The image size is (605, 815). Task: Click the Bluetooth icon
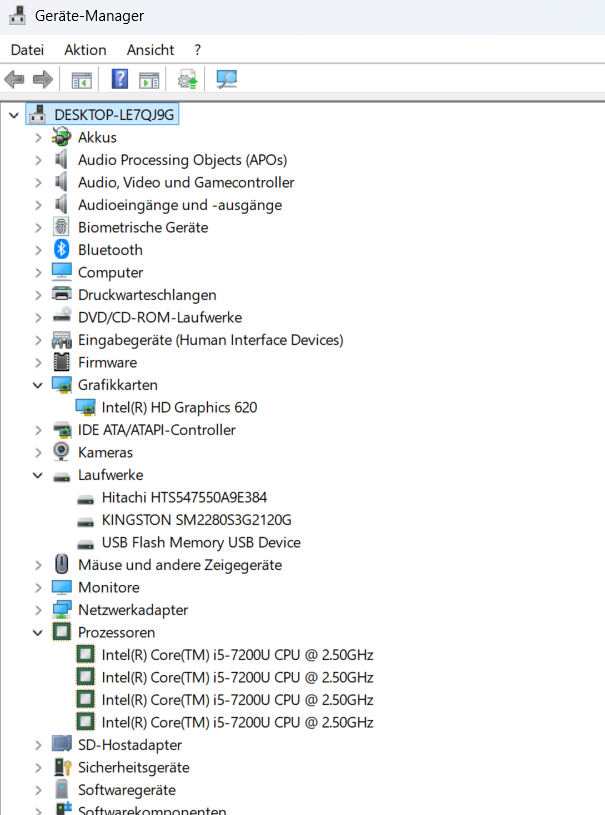(x=61, y=249)
